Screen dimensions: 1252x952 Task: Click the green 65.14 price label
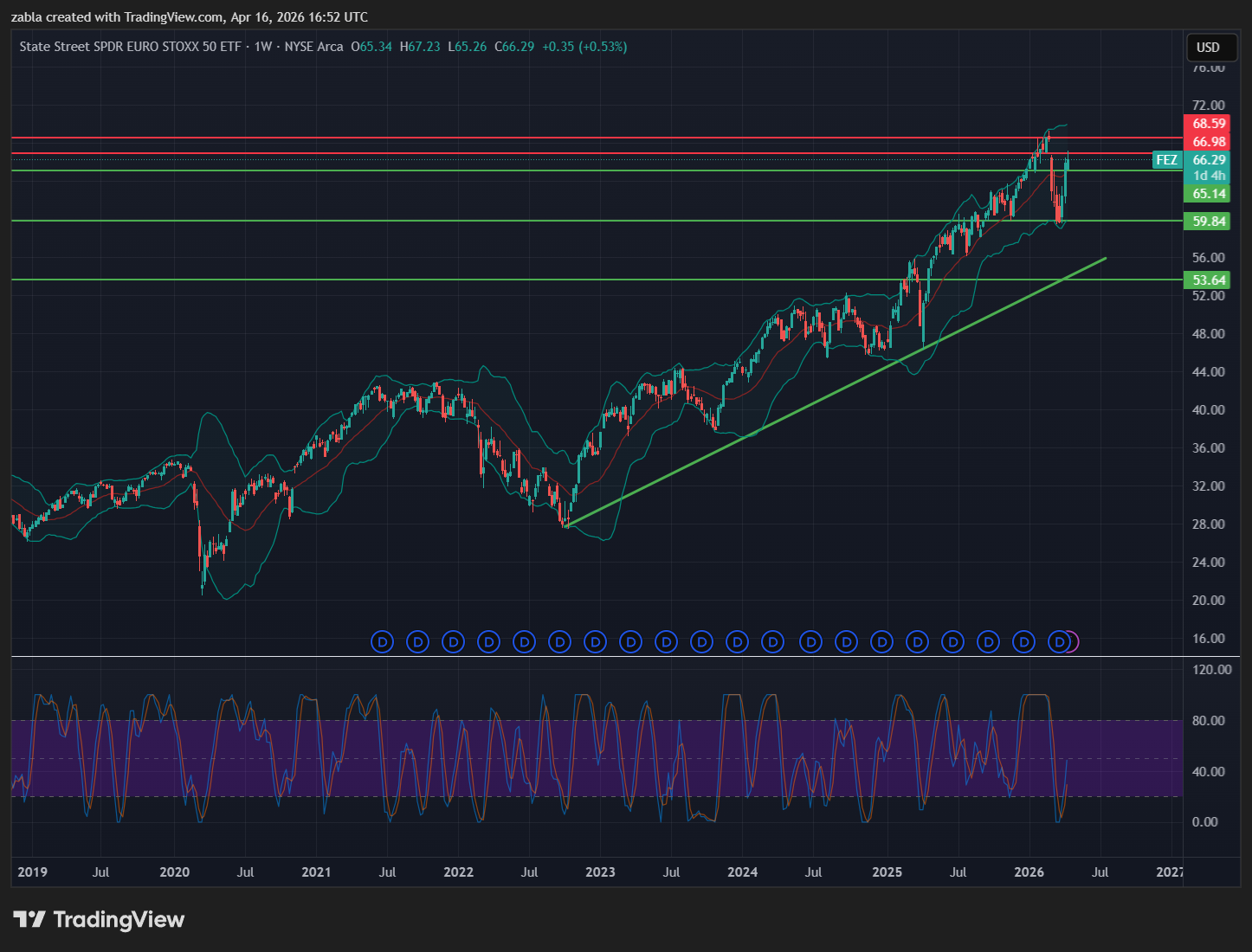click(x=1208, y=194)
